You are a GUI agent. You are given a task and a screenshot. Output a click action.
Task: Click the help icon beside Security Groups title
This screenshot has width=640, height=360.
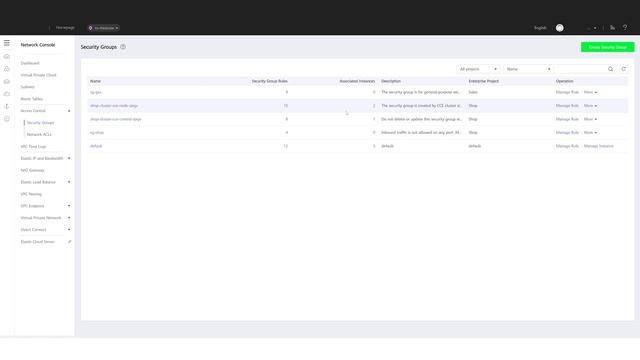[x=123, y=47]
